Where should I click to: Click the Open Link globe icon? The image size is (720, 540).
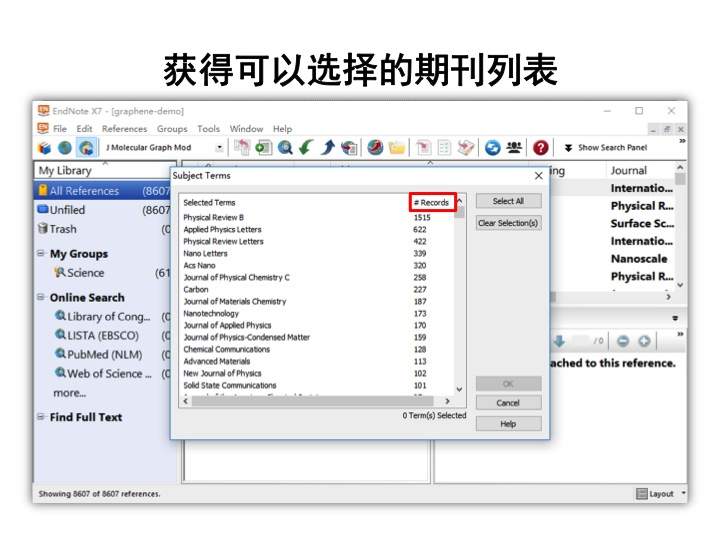pyautogui.click(x=376, y=147)
